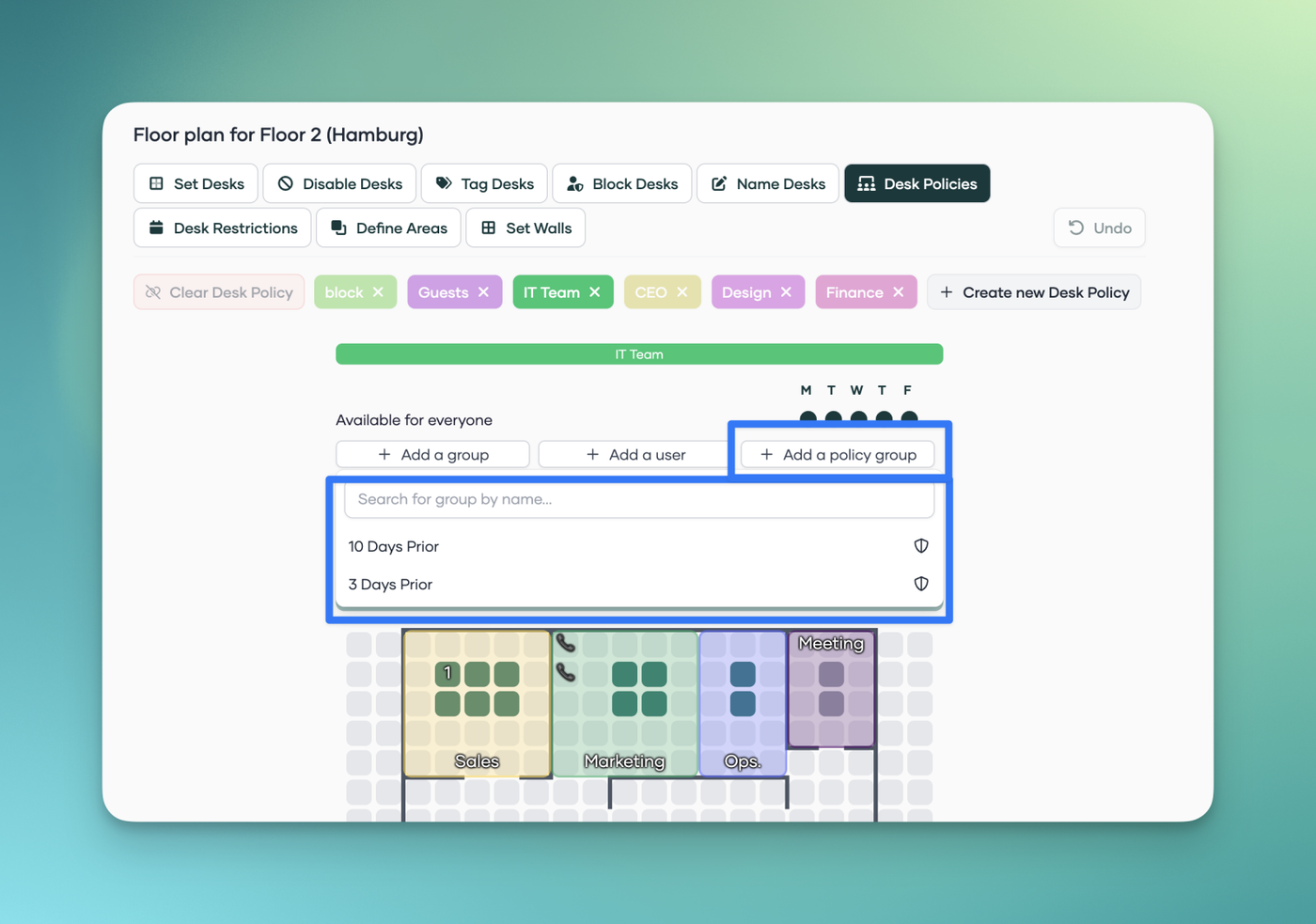Remove the CEO policy with its X icon

tap(682, 292)
